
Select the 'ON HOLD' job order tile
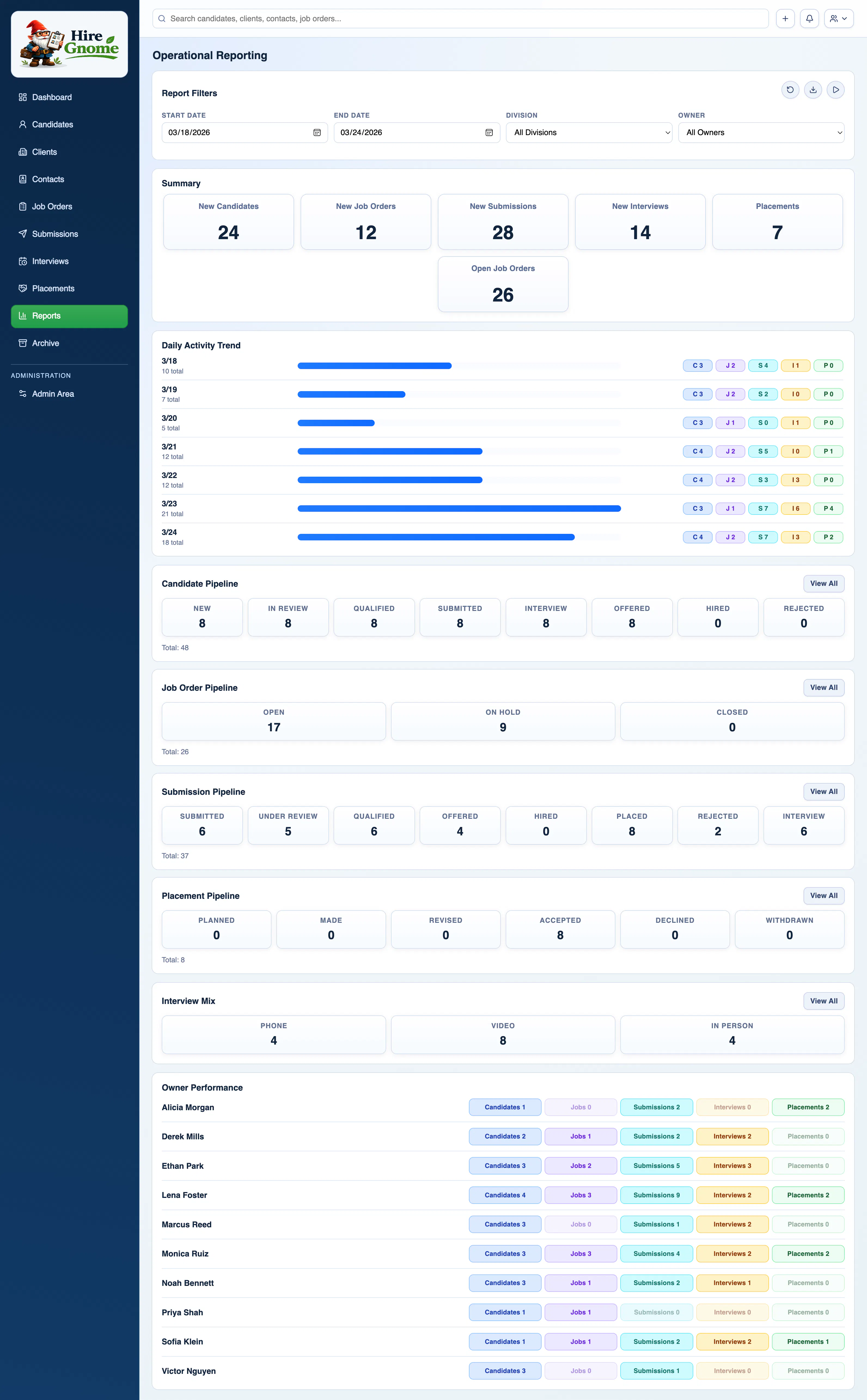503,722
